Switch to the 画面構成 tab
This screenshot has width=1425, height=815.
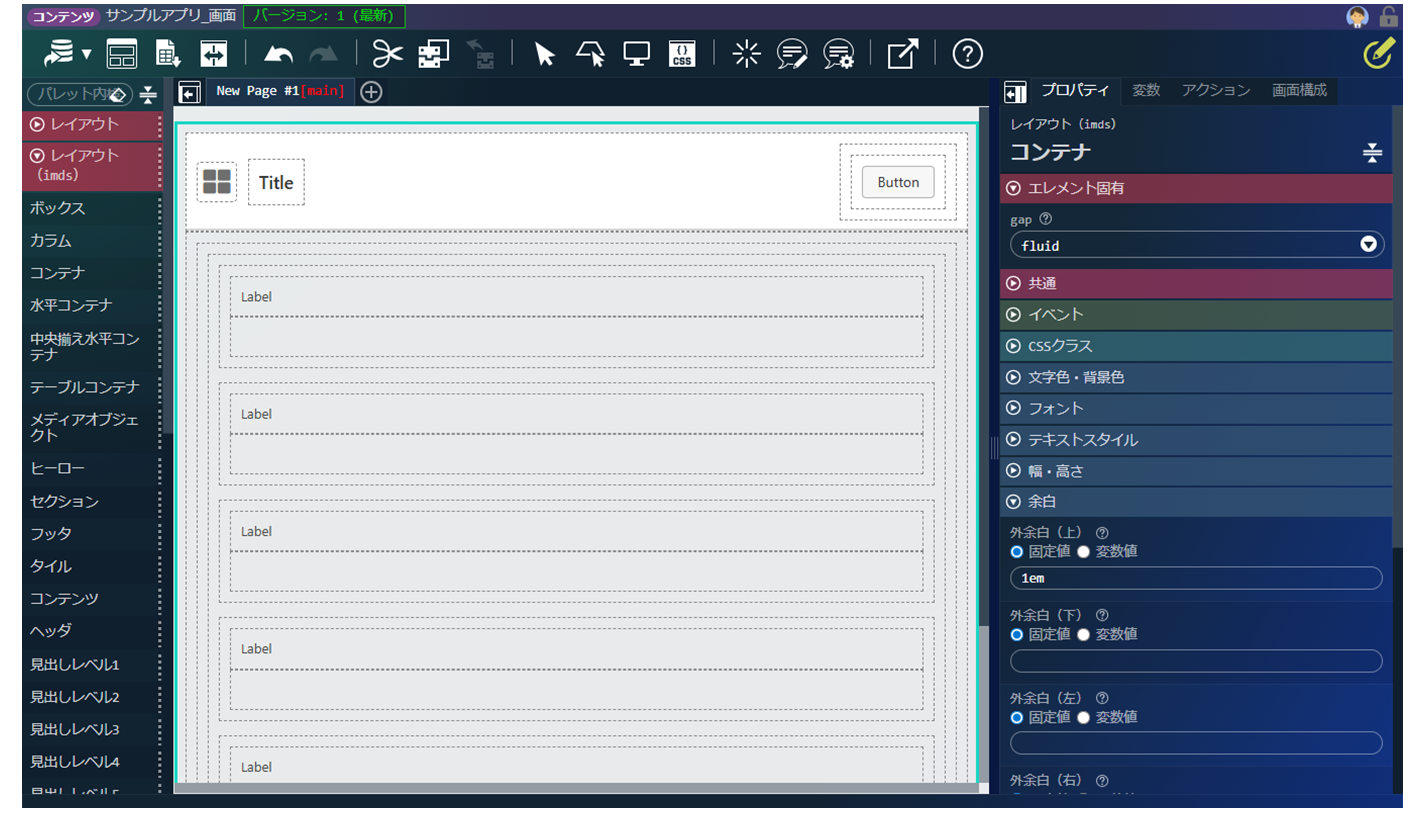coord(1299,90)
